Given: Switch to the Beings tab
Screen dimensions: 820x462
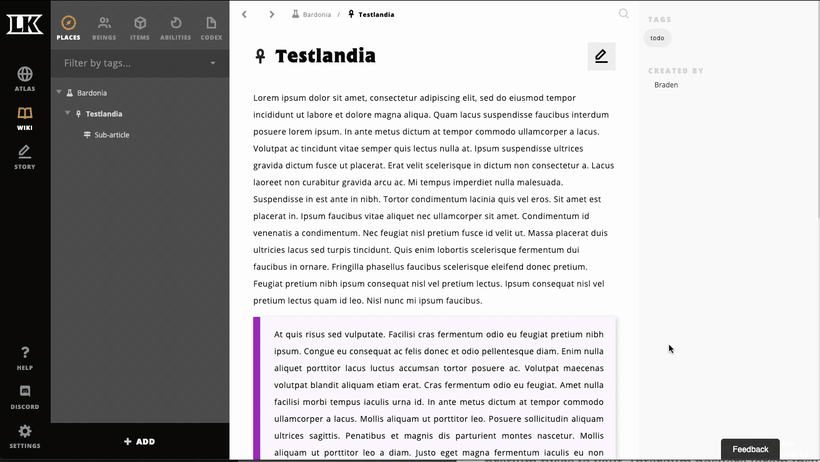Looking at the screenshot, I should click(x=104, y=28).
